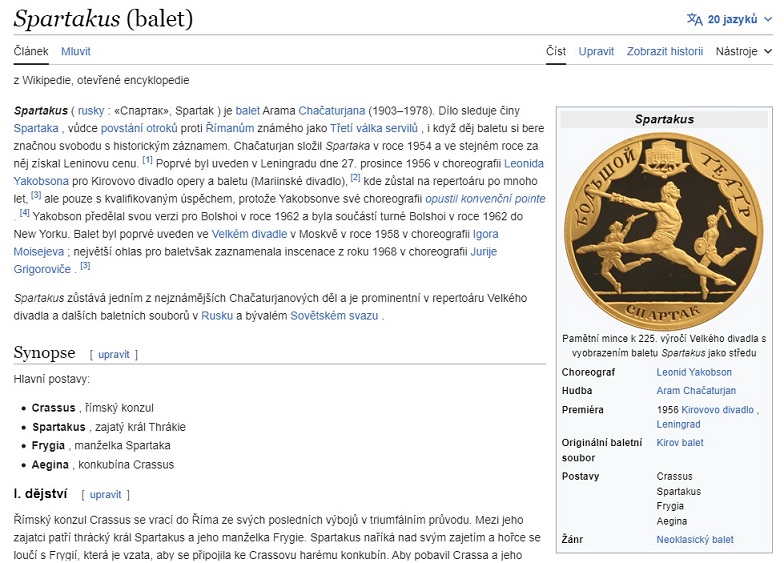
Task: Jump to citation reference [4]
Action: pos(24,213)
